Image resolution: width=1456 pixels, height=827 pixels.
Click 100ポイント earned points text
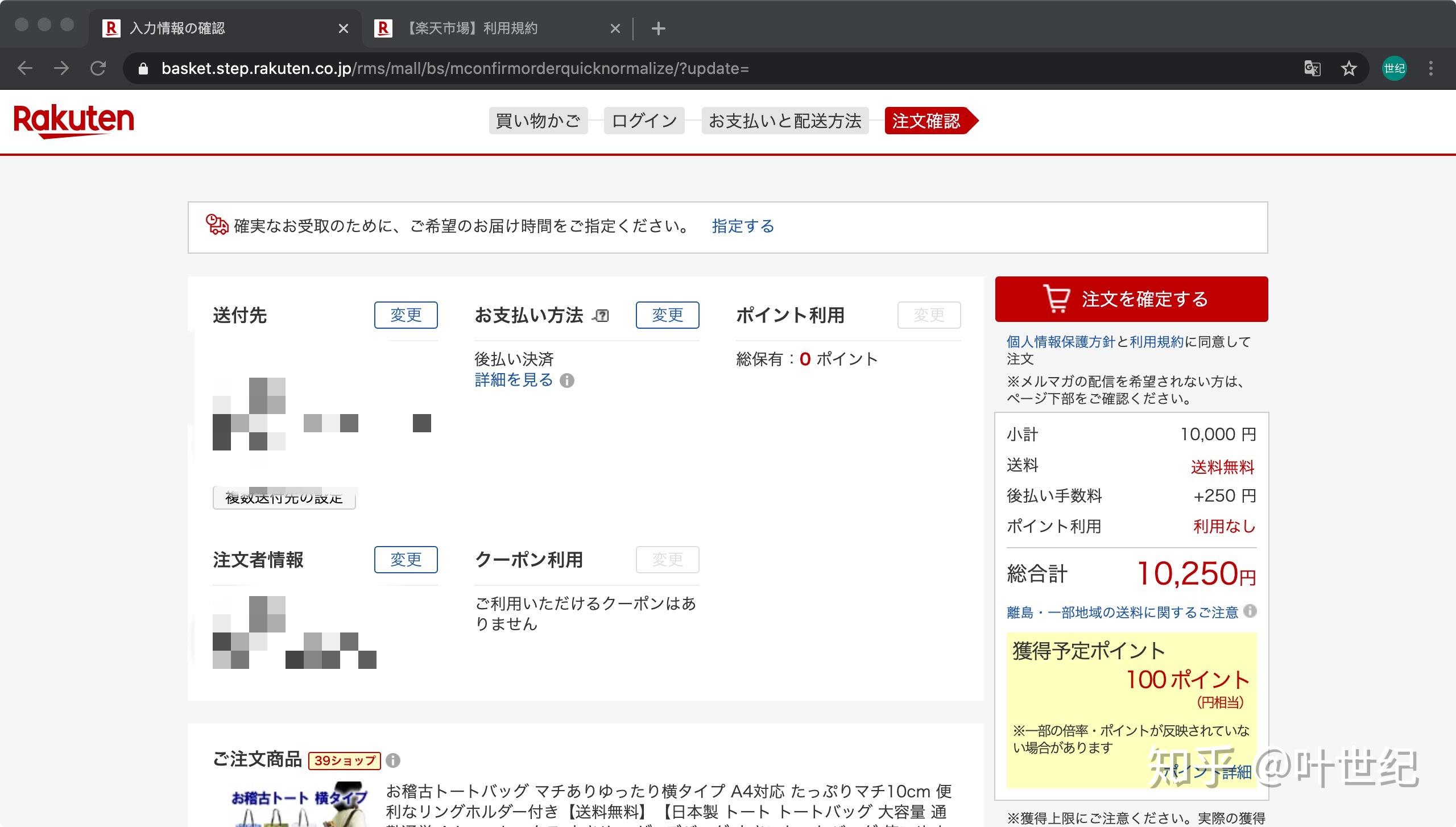pos(1188,680)
